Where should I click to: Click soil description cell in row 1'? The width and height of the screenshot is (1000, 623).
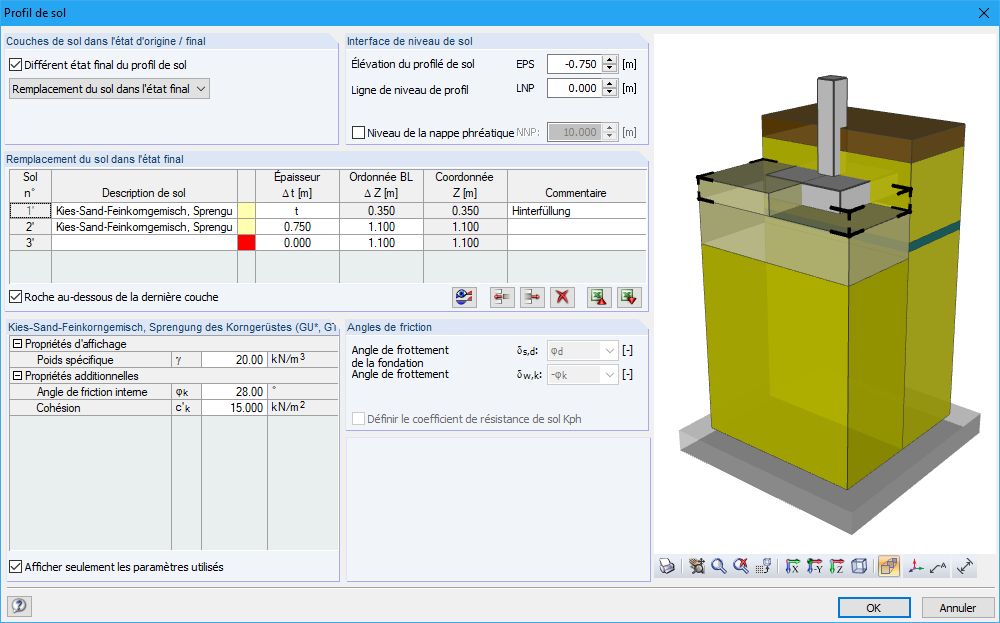pos(144,210)
